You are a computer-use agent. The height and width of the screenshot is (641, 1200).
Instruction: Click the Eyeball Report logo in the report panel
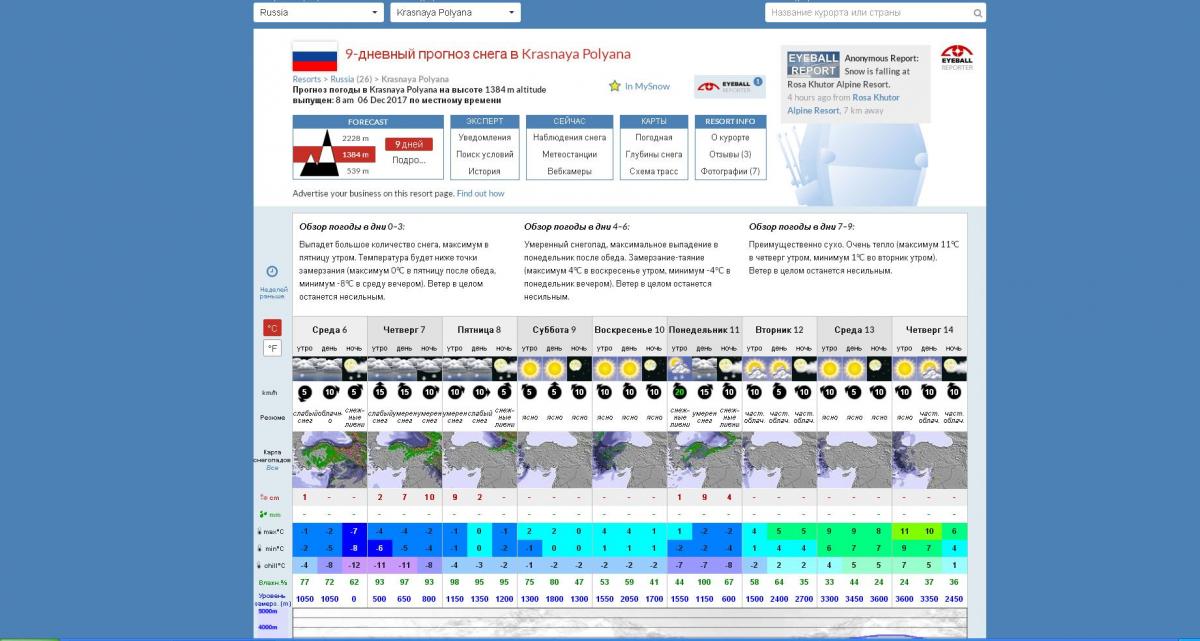coord(813,64)
